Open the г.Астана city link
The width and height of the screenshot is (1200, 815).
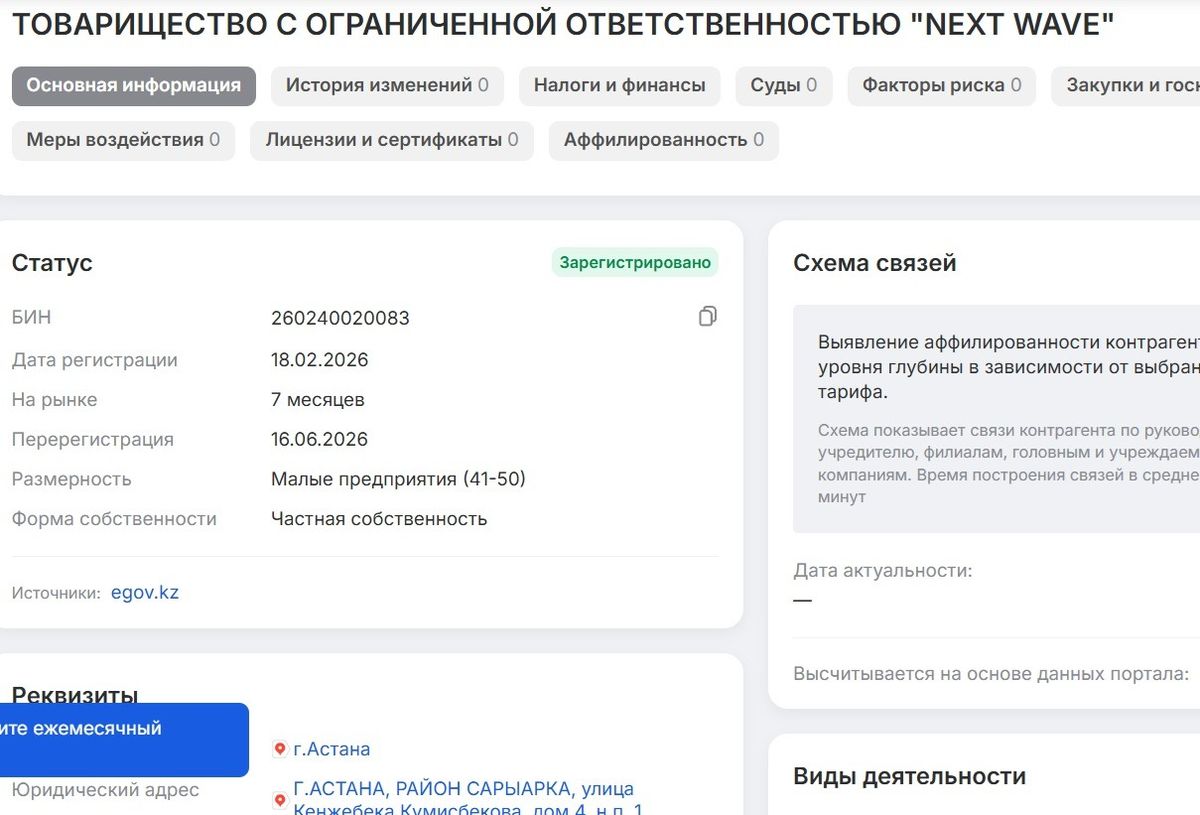(x=331, y=749)
